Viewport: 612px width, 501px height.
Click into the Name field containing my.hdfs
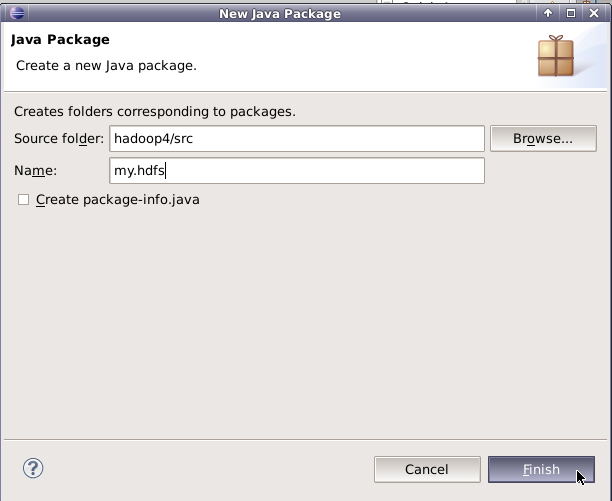[x=297, y=171]
